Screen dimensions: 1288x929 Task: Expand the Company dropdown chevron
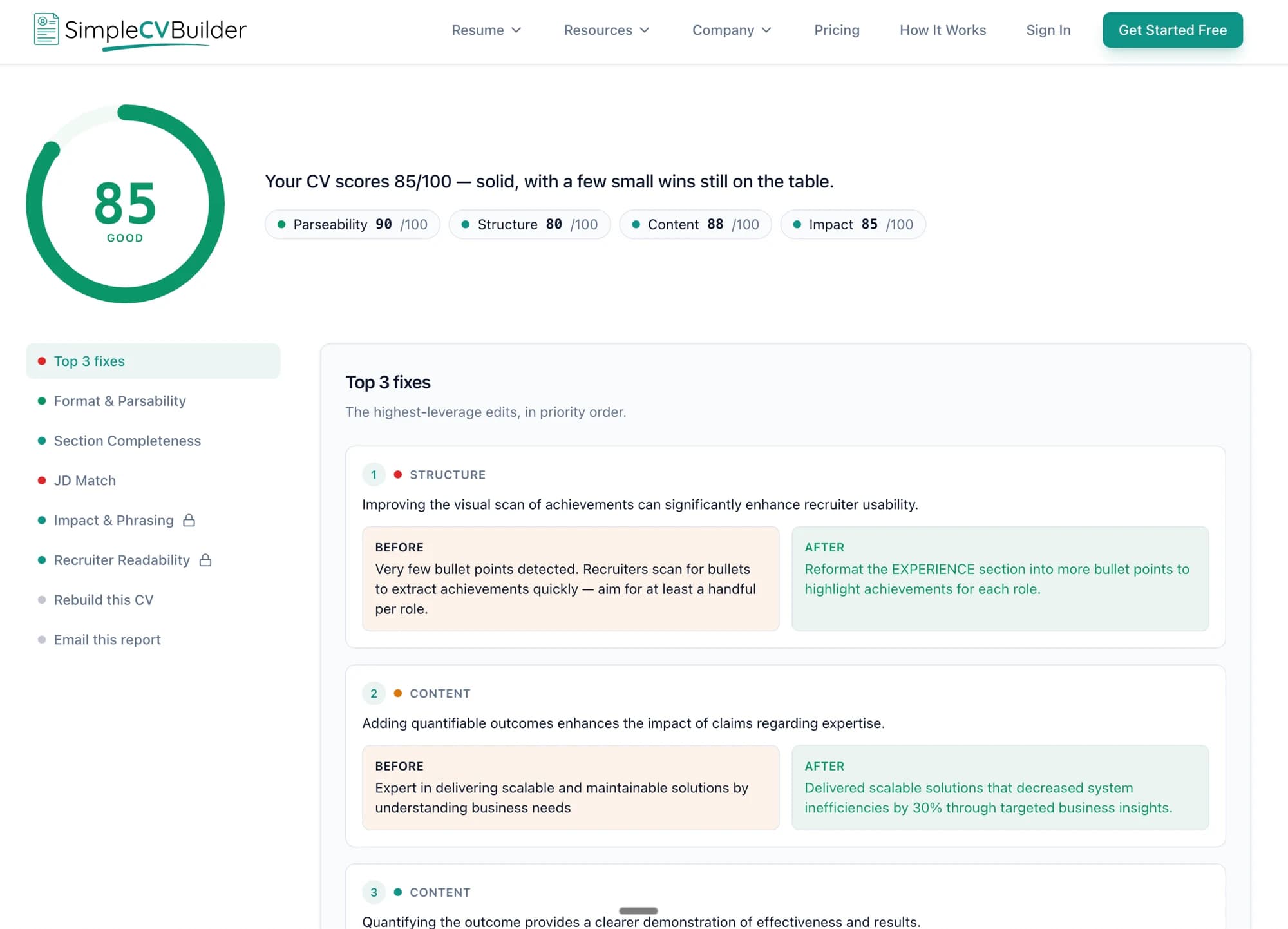pyautogui.click(x=766, y=30)
